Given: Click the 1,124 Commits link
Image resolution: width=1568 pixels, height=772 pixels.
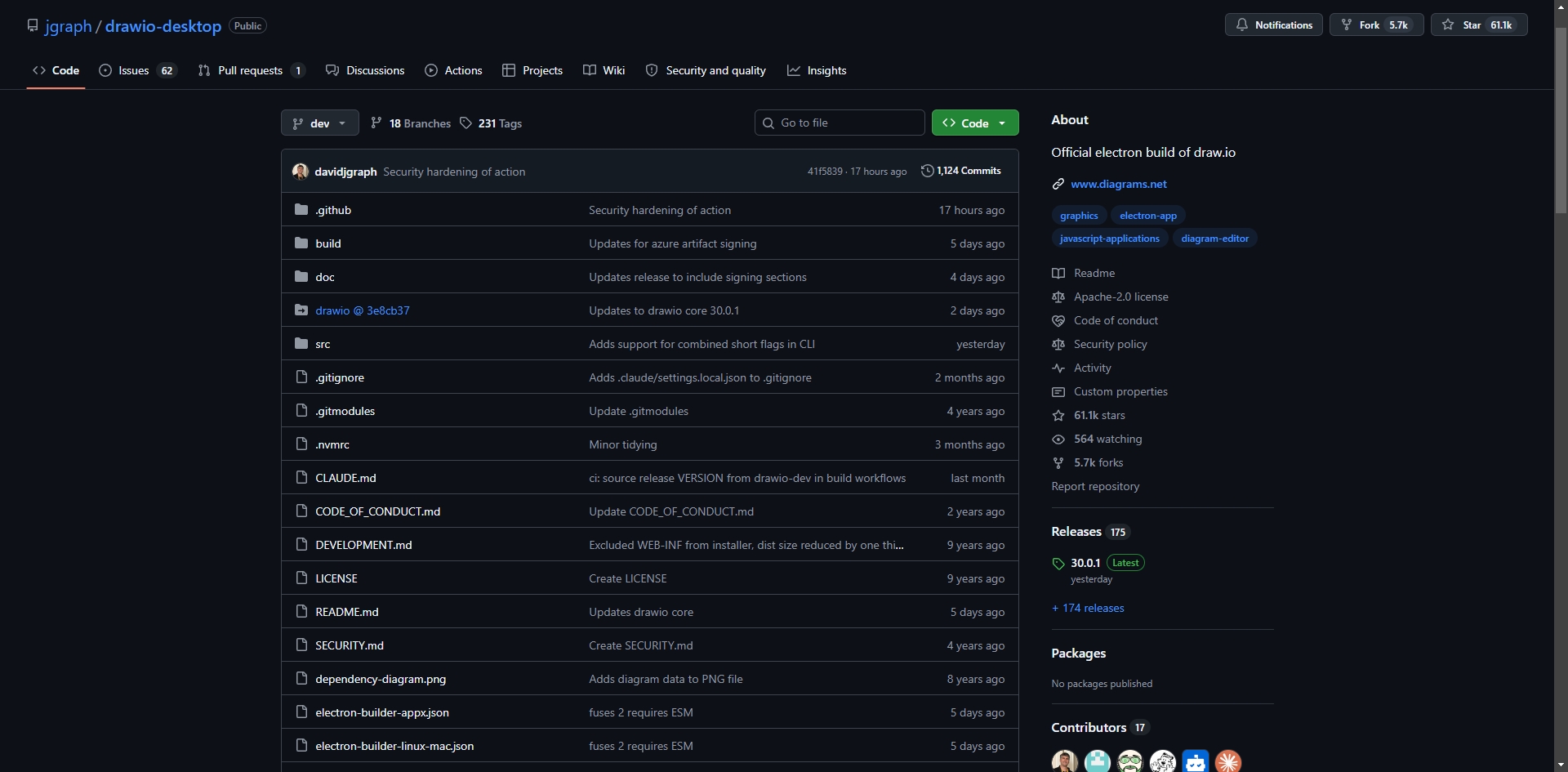Looking at the screenshot, I should 961,171.
